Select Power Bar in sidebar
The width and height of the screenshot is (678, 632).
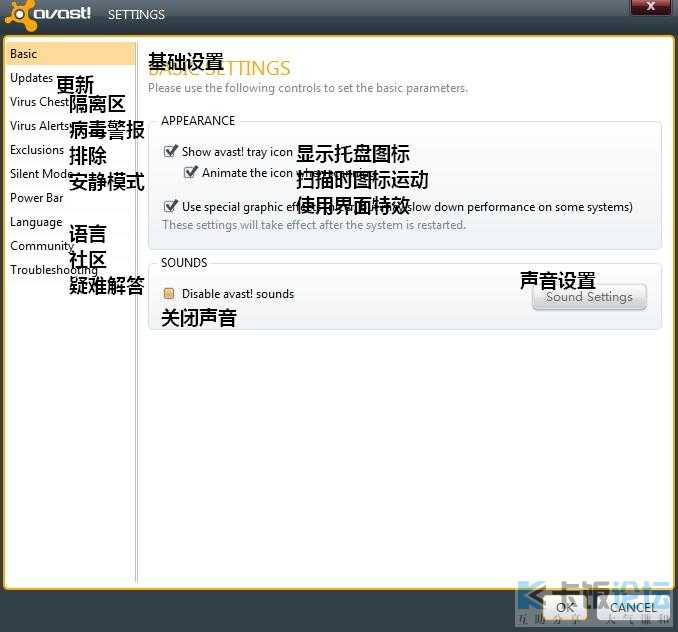pos(36,198)
